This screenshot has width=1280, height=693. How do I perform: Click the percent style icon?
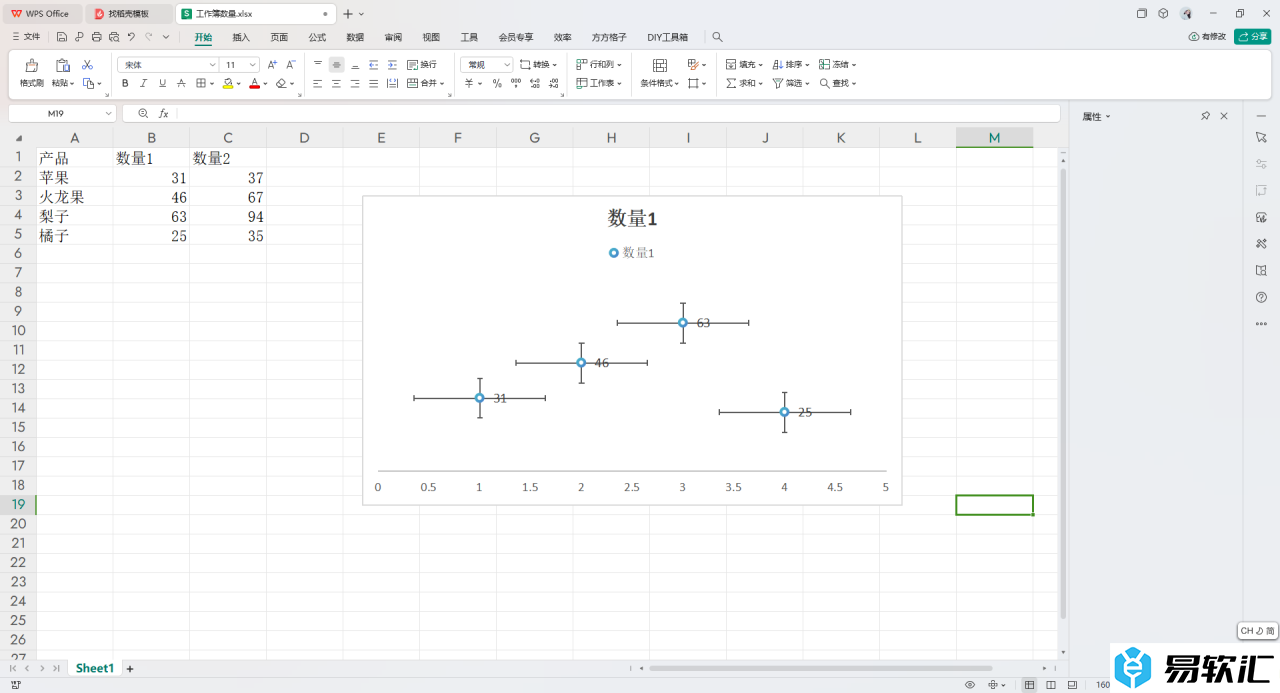pyautogui.click(x=497, y=84)
